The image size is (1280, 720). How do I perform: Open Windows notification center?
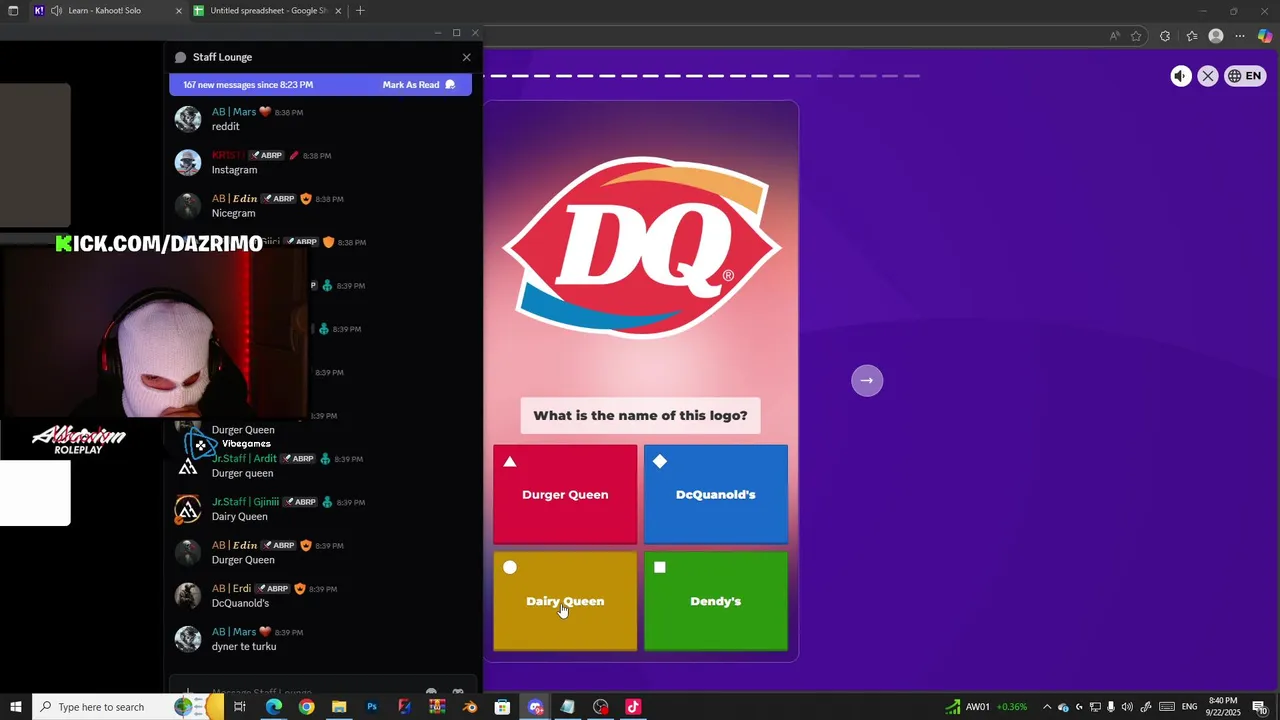tap(1259, 707)
